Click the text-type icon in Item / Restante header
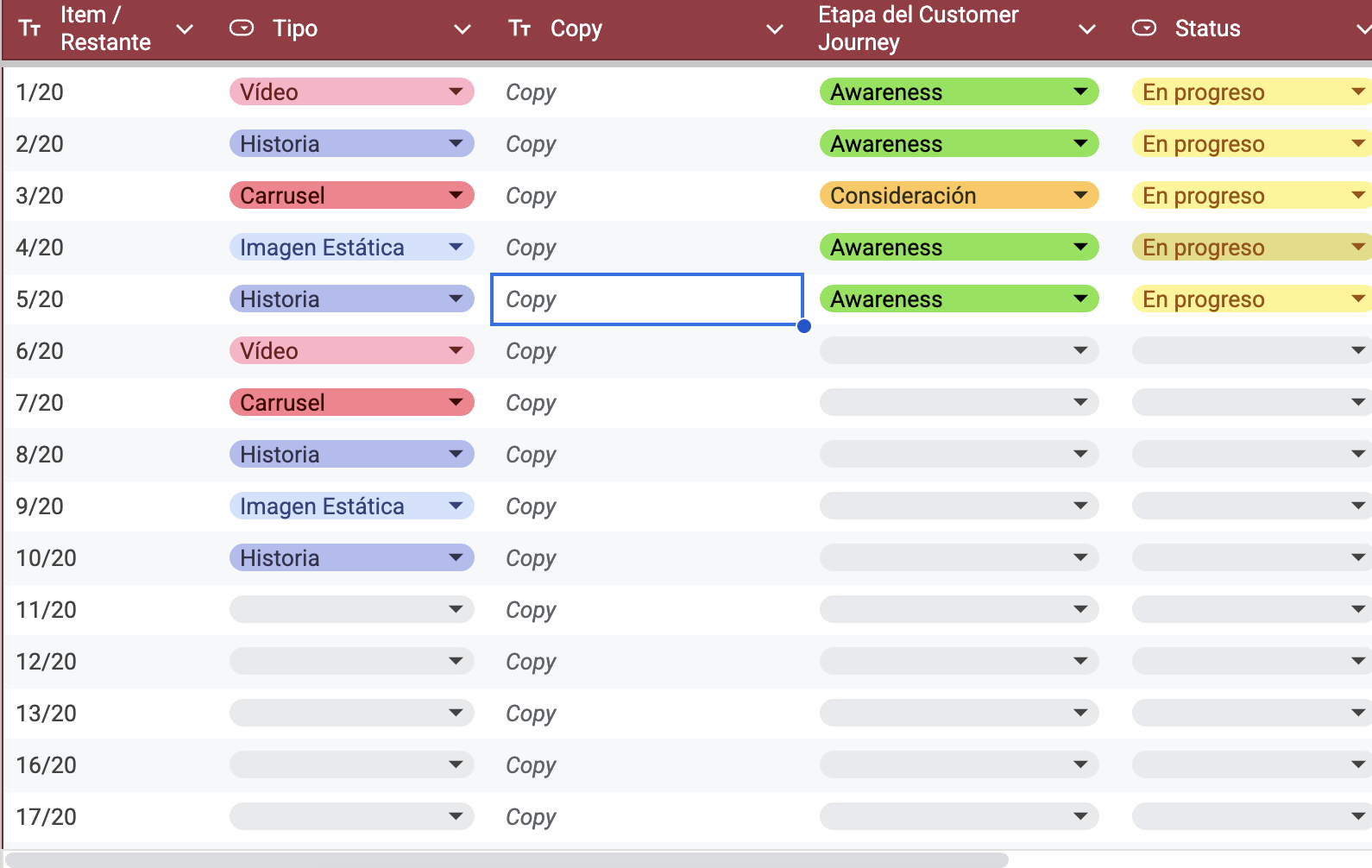The height and width of the screenshot is (868, 1372). [x=30, y=28]
